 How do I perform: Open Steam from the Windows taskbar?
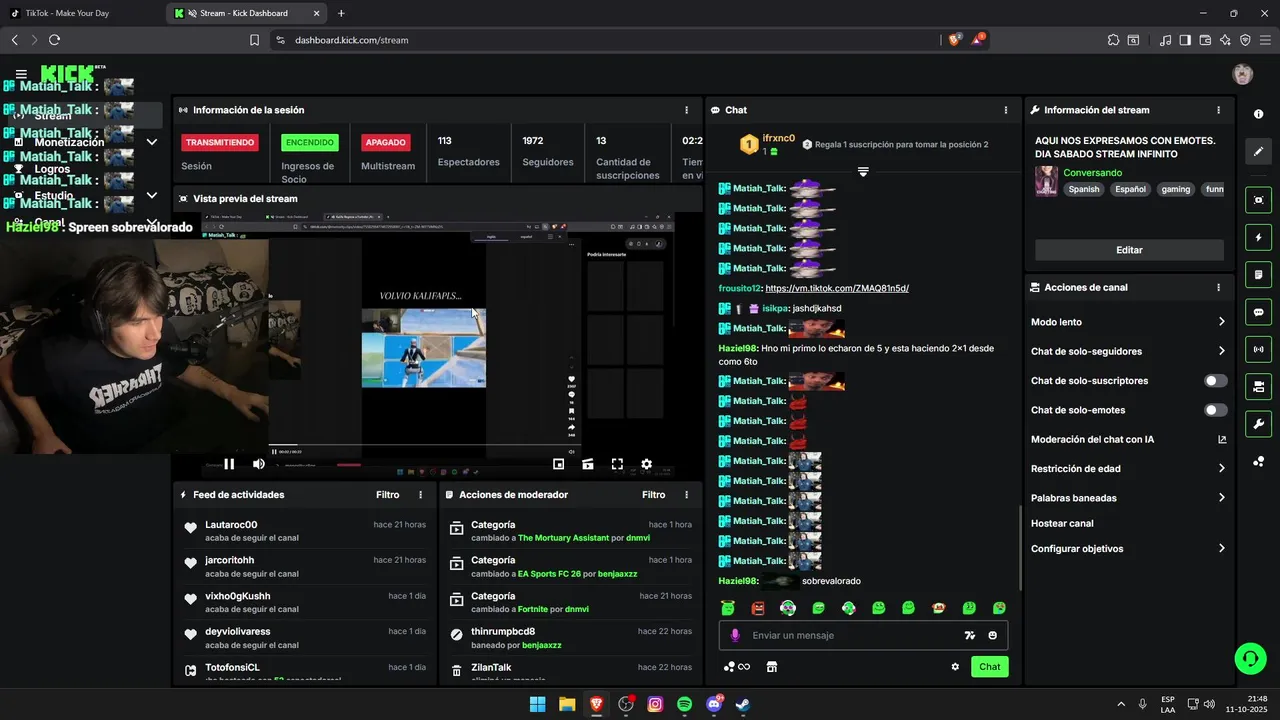coord(743,704)
